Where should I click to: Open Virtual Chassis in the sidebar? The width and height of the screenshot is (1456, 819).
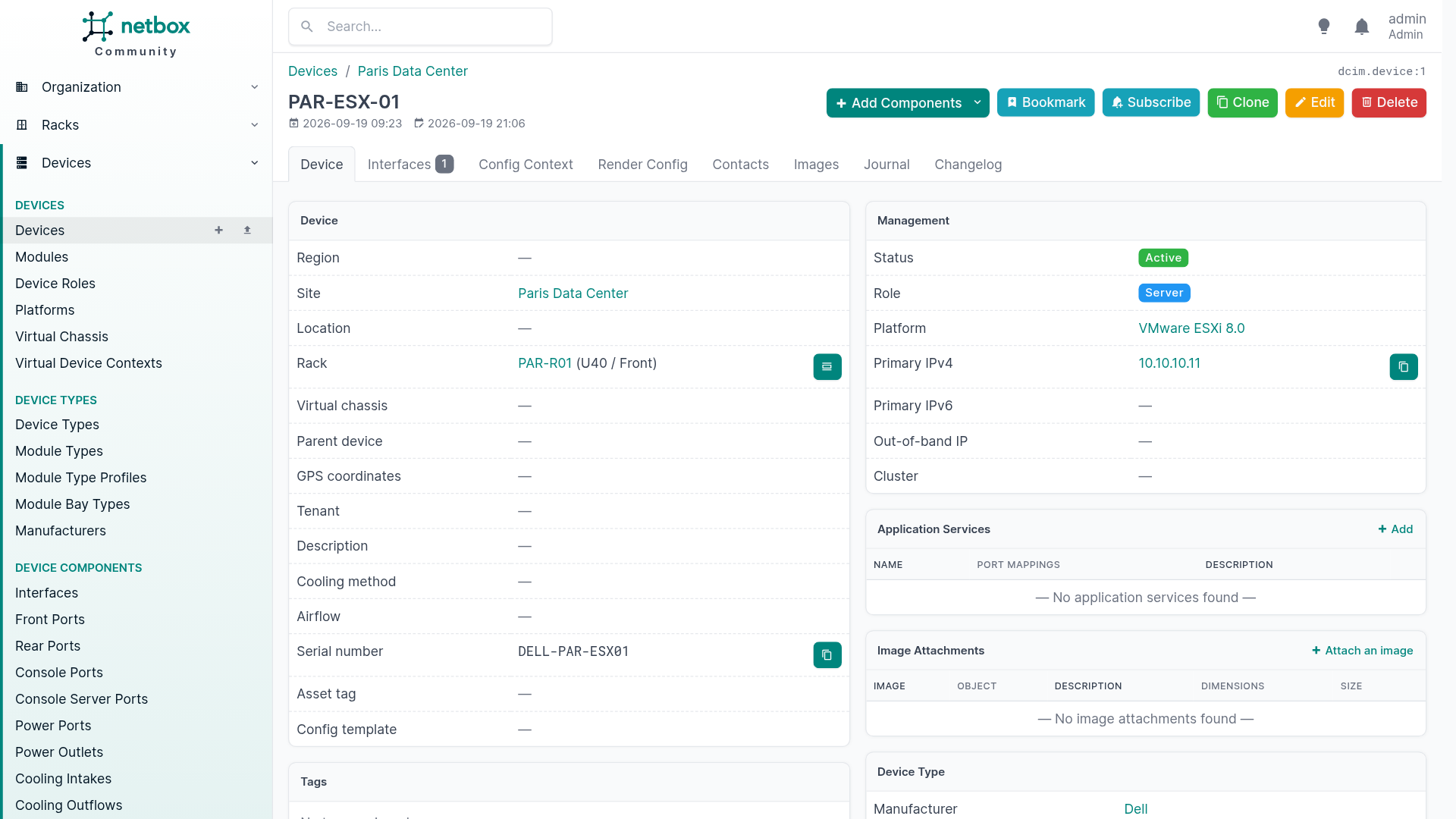pos(61,337)
